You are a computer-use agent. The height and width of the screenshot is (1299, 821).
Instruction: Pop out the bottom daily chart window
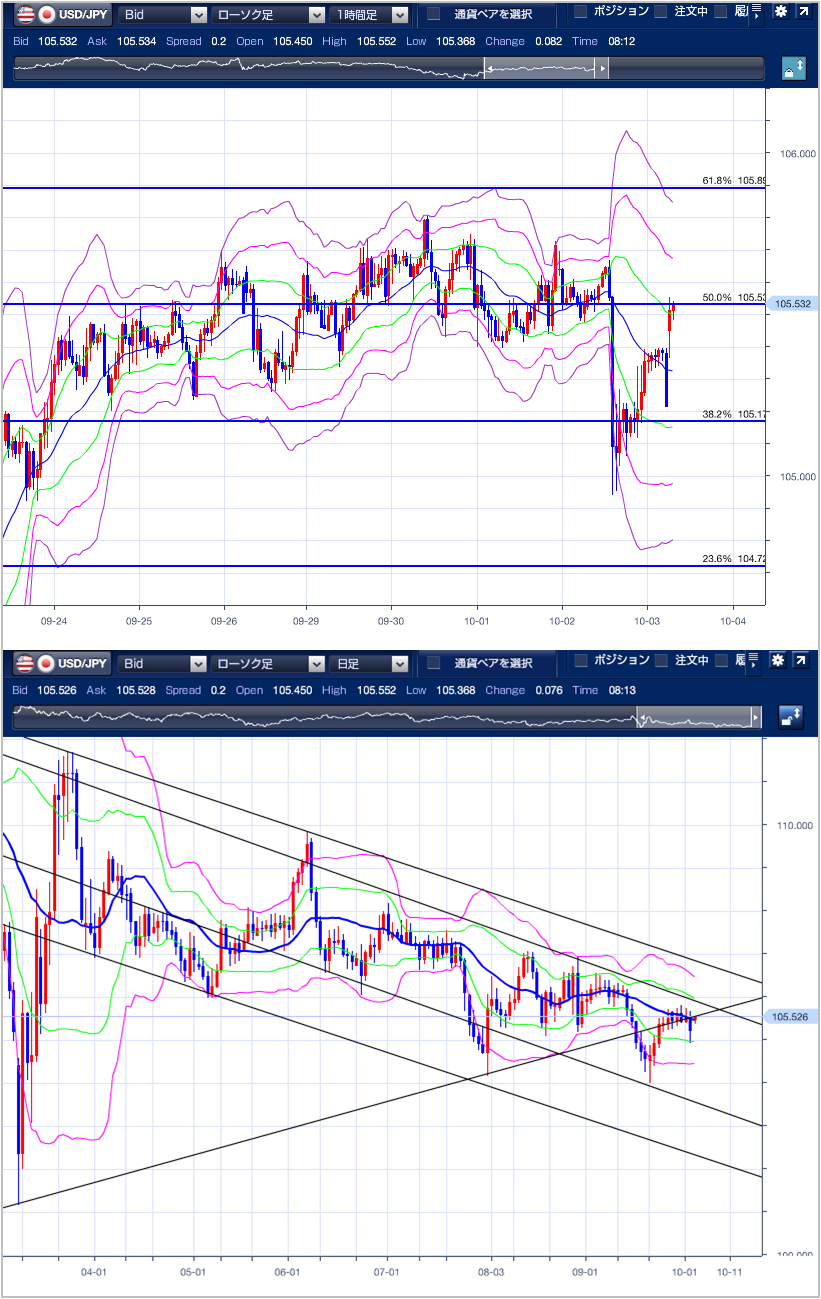tap(802, 662)
